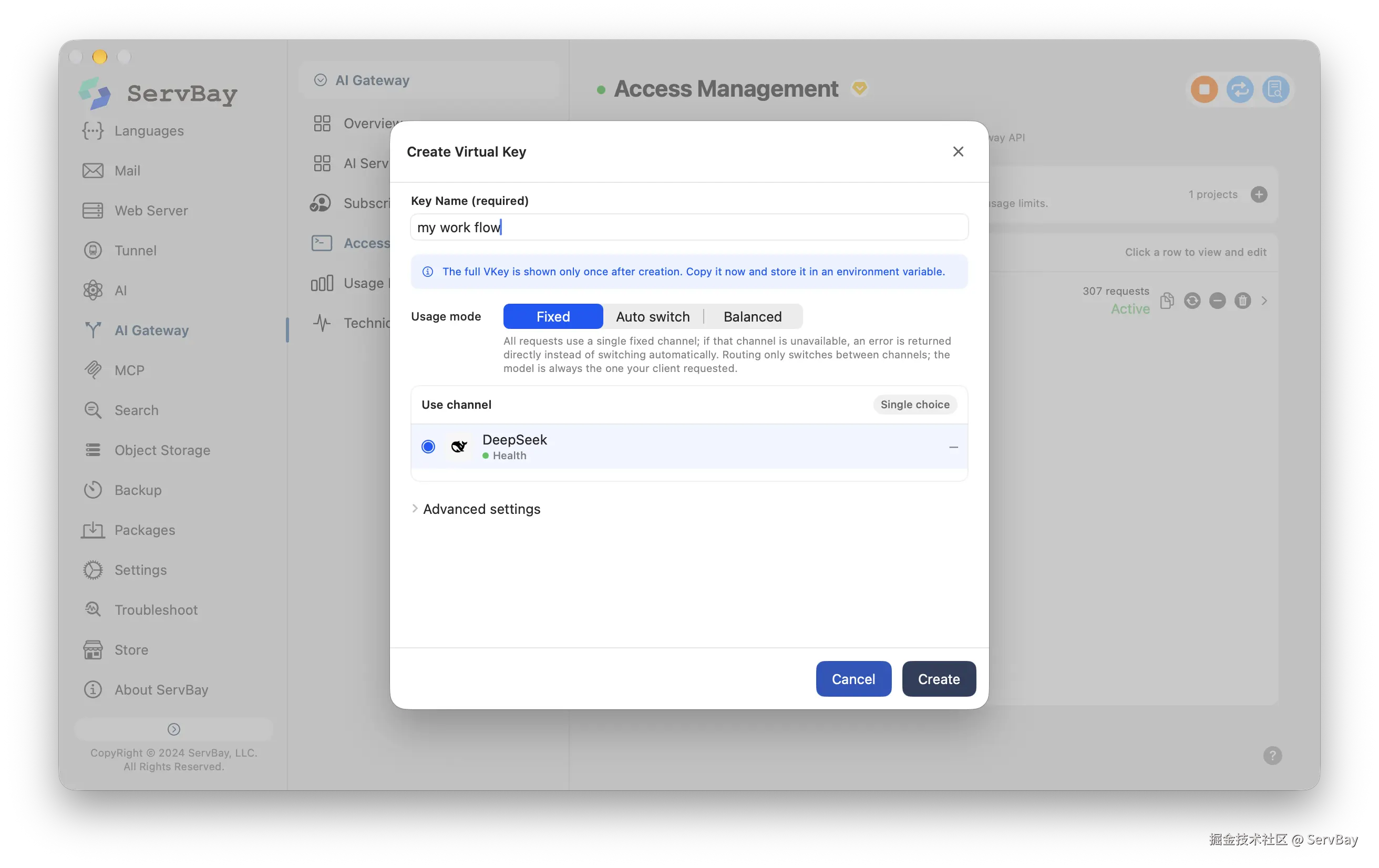
Task: Open the help question mark icon
Action: pos(1272,756)
